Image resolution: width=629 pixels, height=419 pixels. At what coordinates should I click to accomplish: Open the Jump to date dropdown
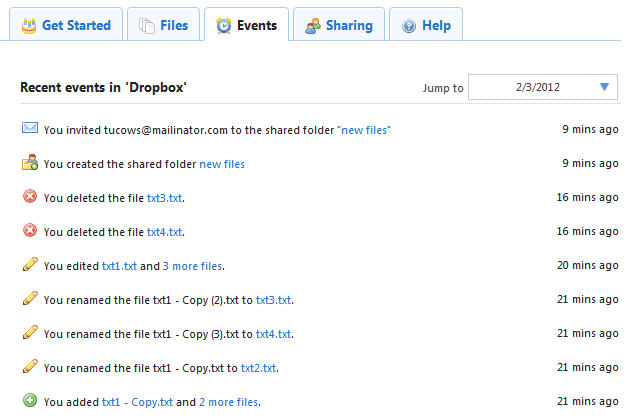click(543, 87)
